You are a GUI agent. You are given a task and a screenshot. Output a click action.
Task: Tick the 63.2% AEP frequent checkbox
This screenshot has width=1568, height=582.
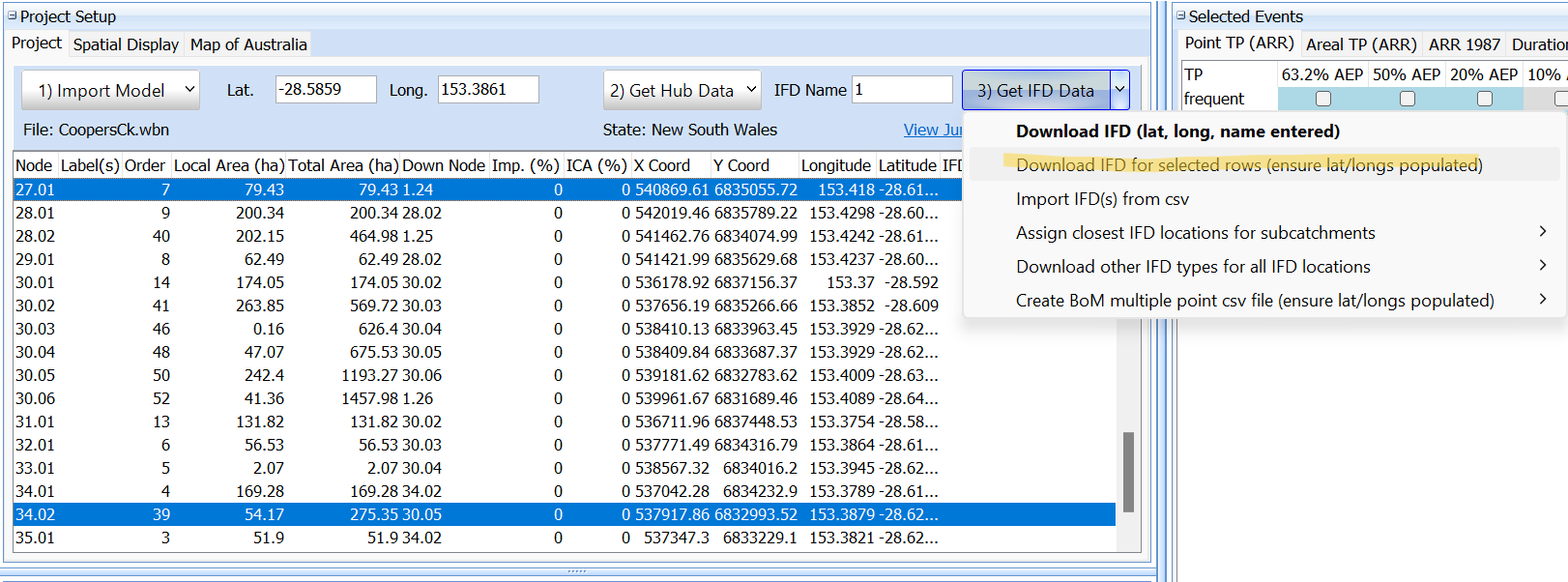(x=1322, y=99)
